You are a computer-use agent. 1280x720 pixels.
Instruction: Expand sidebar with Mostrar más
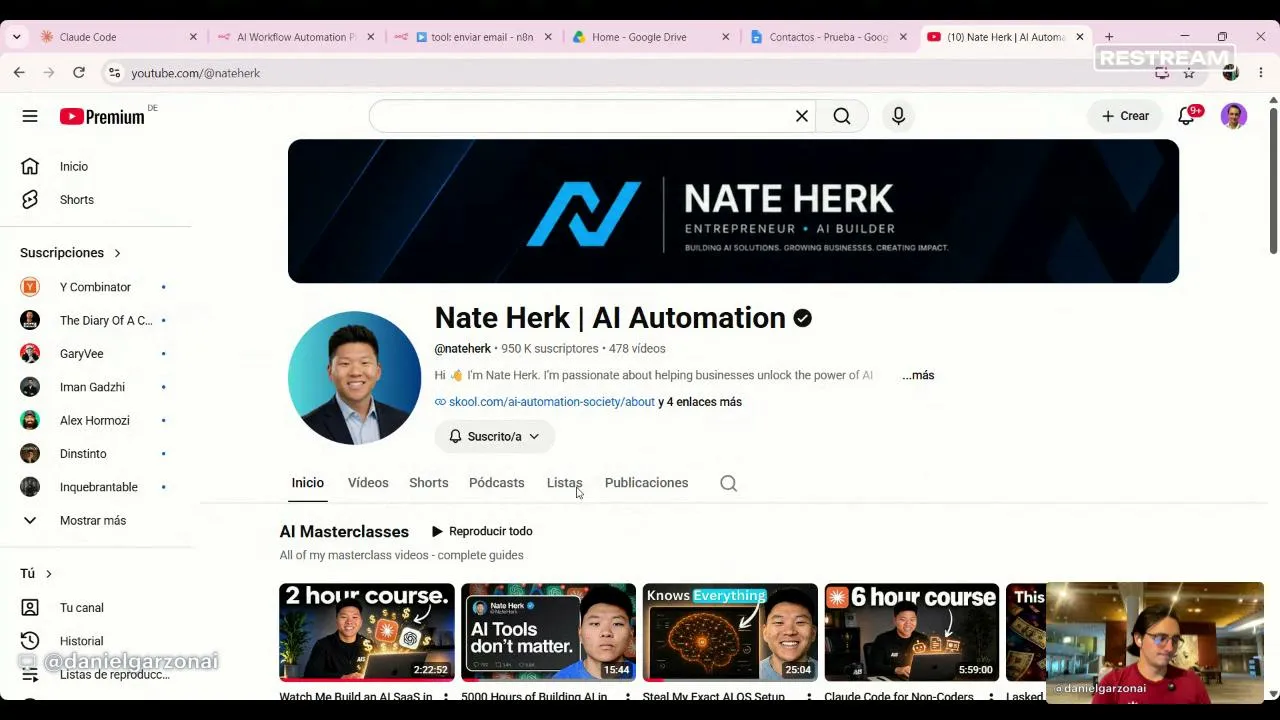point(95,520)
